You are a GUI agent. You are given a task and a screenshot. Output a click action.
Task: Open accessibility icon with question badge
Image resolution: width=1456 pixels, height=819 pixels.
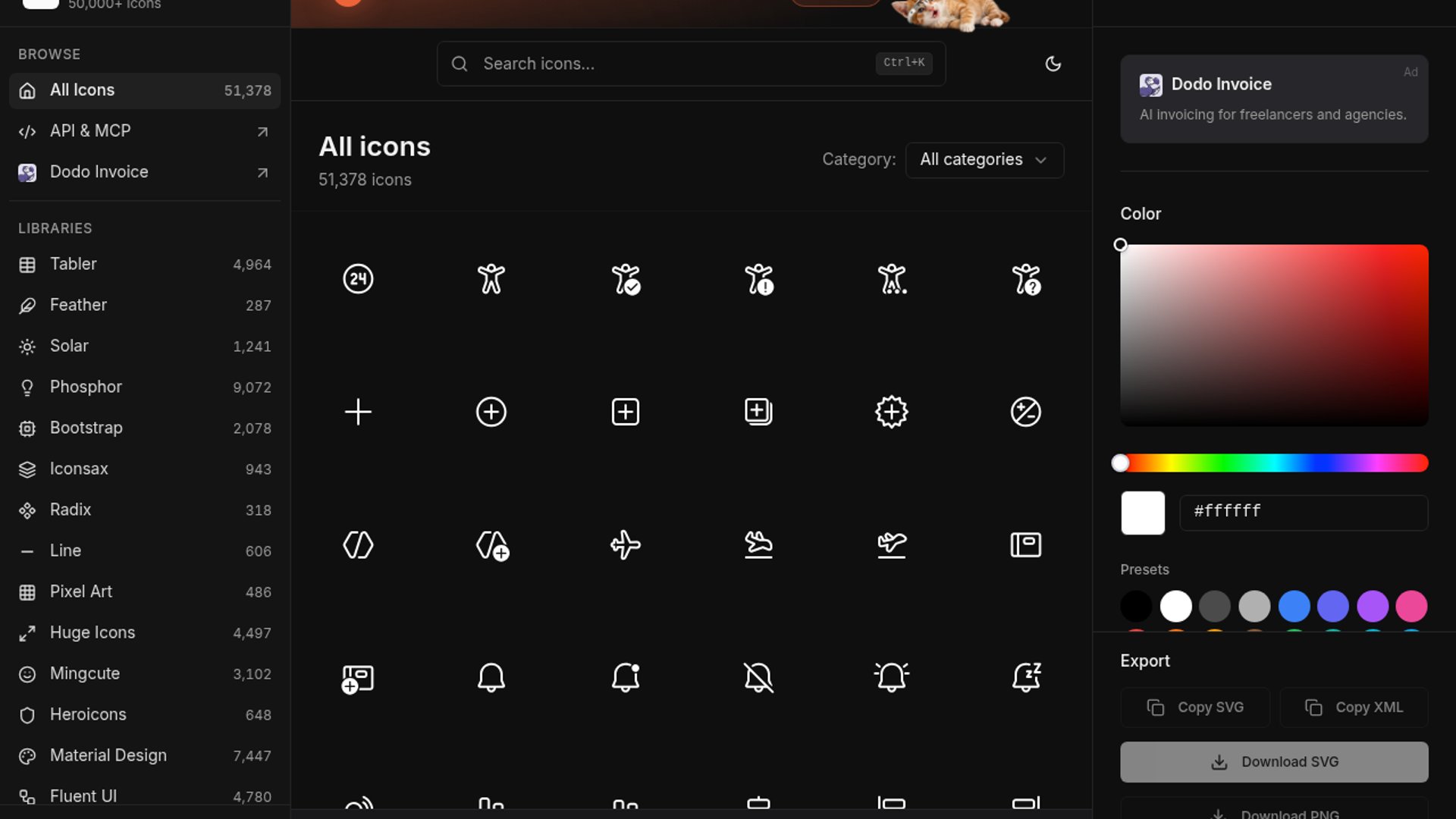click(1026, 279)
